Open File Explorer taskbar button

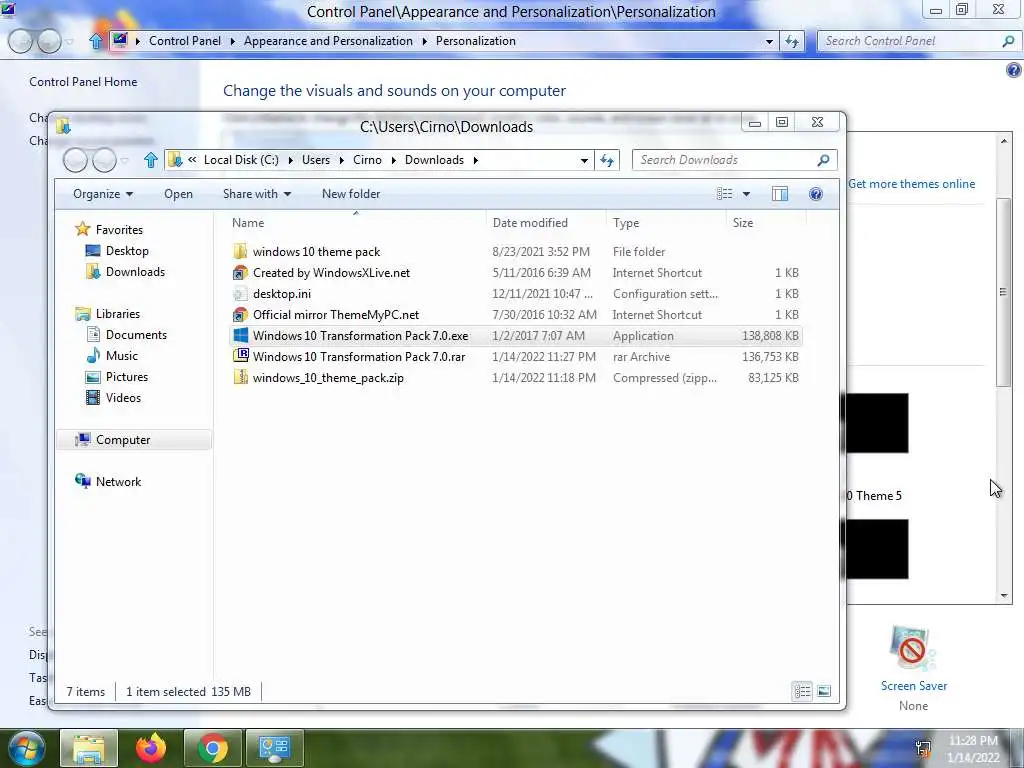click(89, 748)
